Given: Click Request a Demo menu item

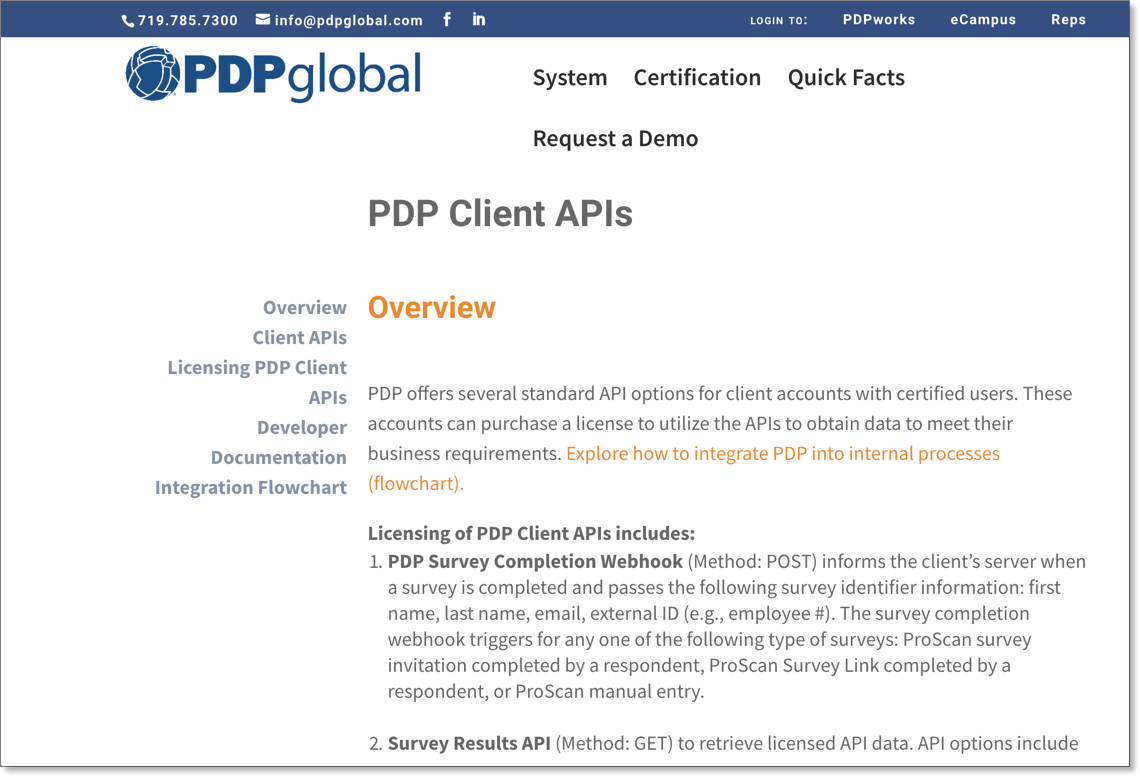Looking at the screenshot, I should [615, 138].
